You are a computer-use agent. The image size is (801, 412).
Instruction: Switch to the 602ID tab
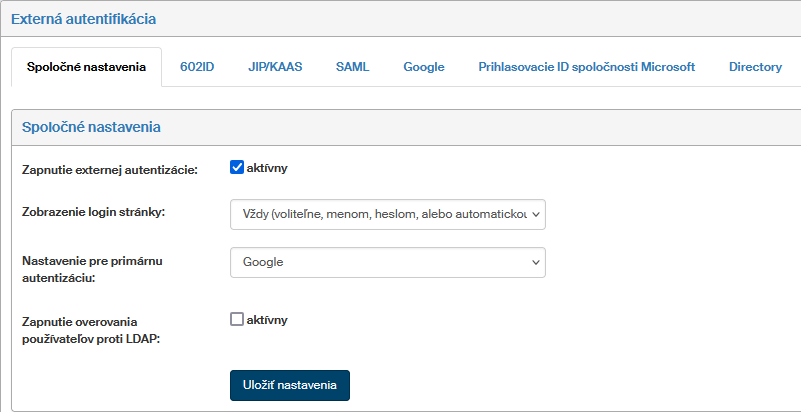click(197, 67)
